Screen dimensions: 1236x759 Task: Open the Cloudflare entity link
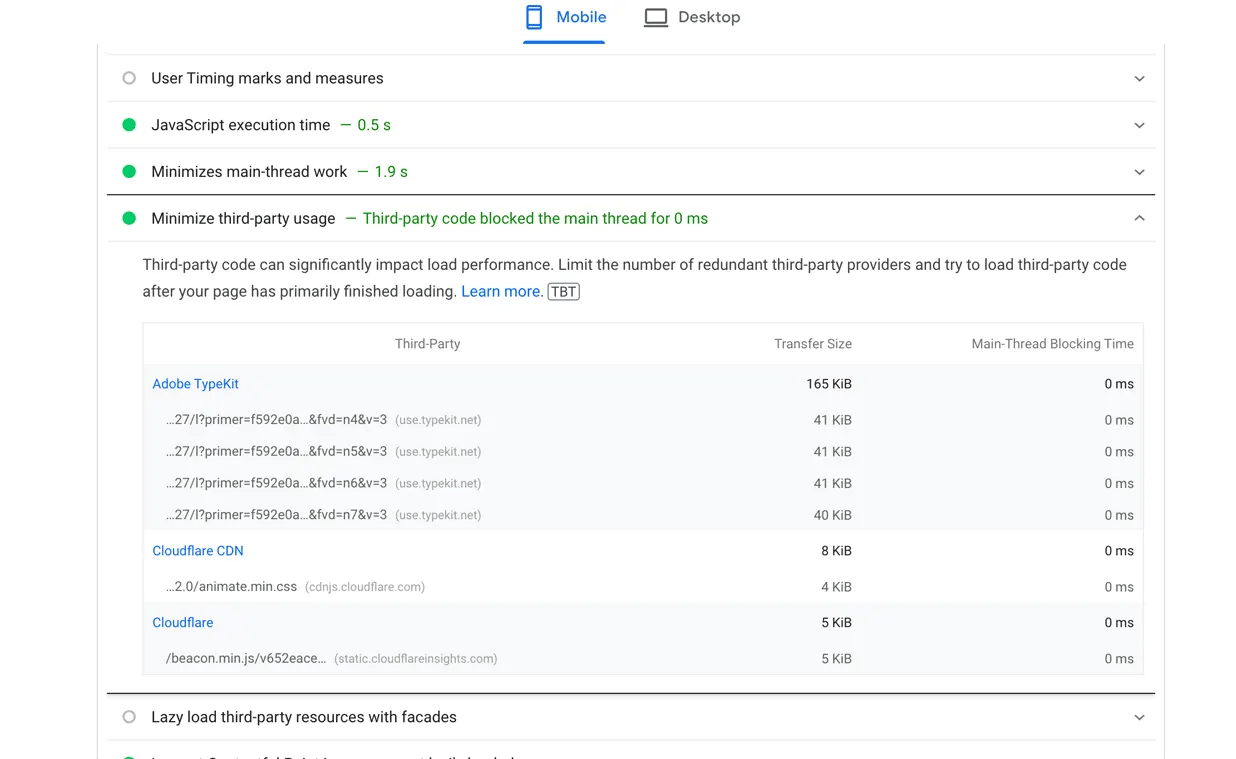(183, 622)
